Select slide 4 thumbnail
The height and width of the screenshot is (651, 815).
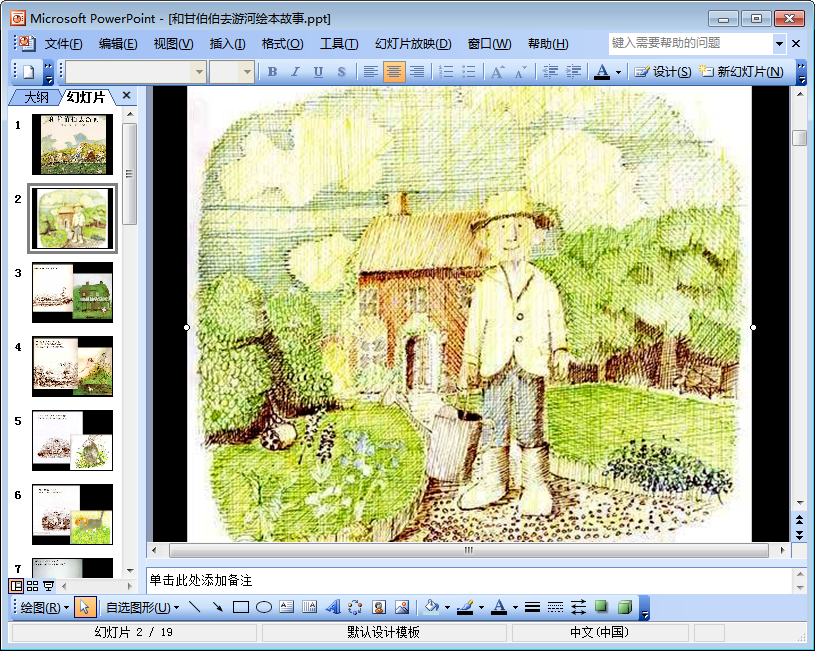pos(72,367)
